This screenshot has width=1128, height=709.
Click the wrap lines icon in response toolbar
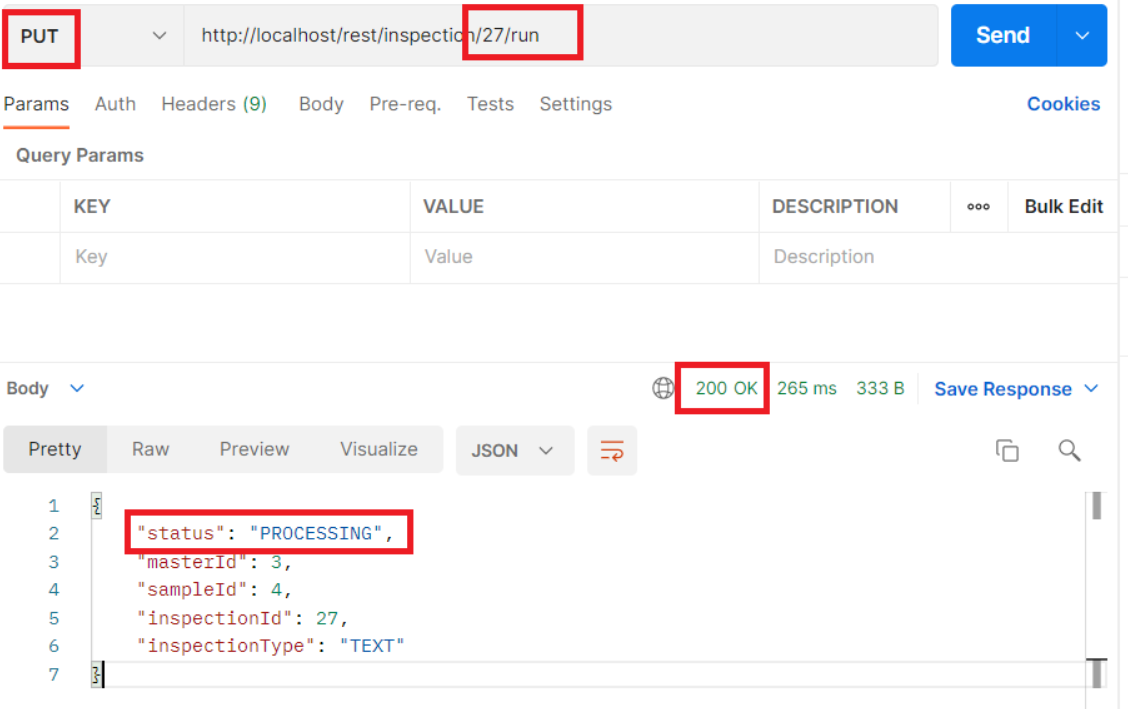pyautogui.click(x=611, y=450)
